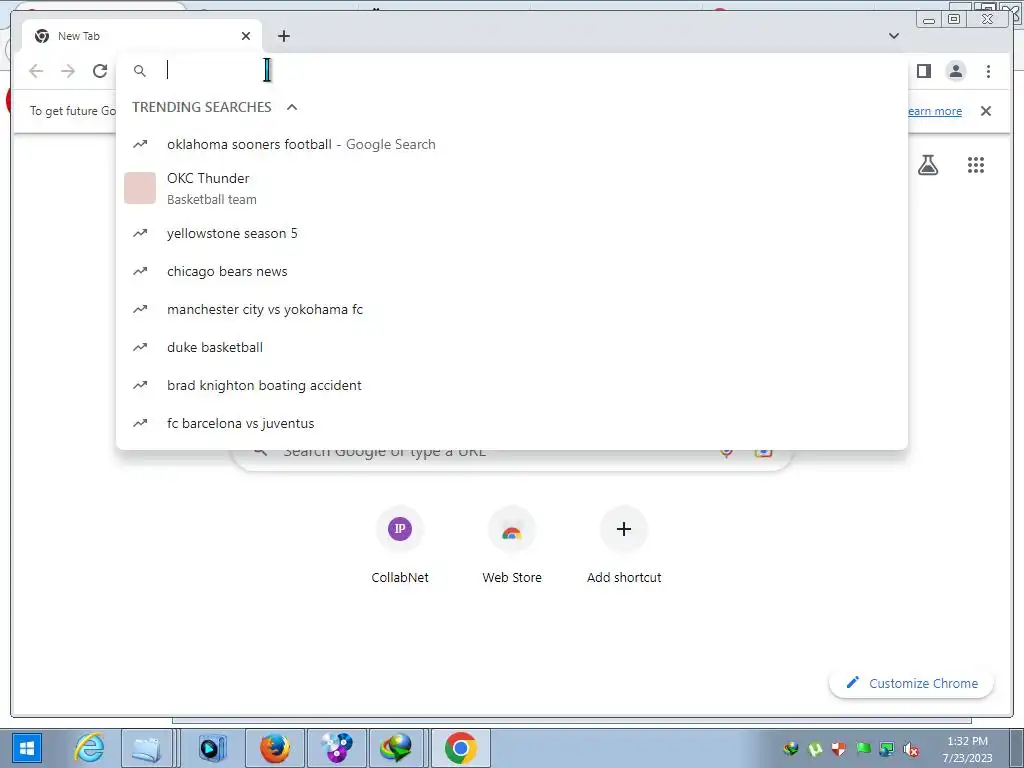The image size is (1024, 768).
Task: Open the Learn more link in infobar
Action: point(935,111)
